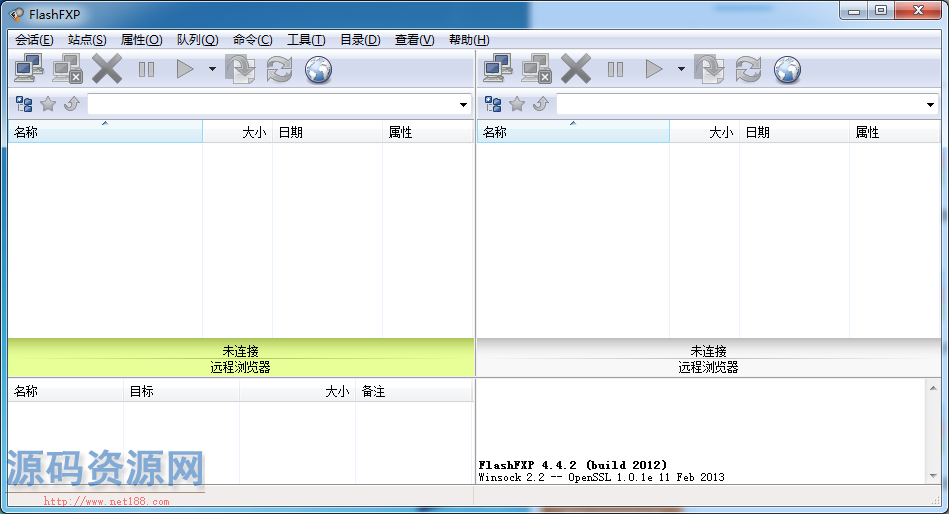This screenshot has height=514, width=949.
Task: Open the 目录(D) menu
Action: click(x=360, y=40)
